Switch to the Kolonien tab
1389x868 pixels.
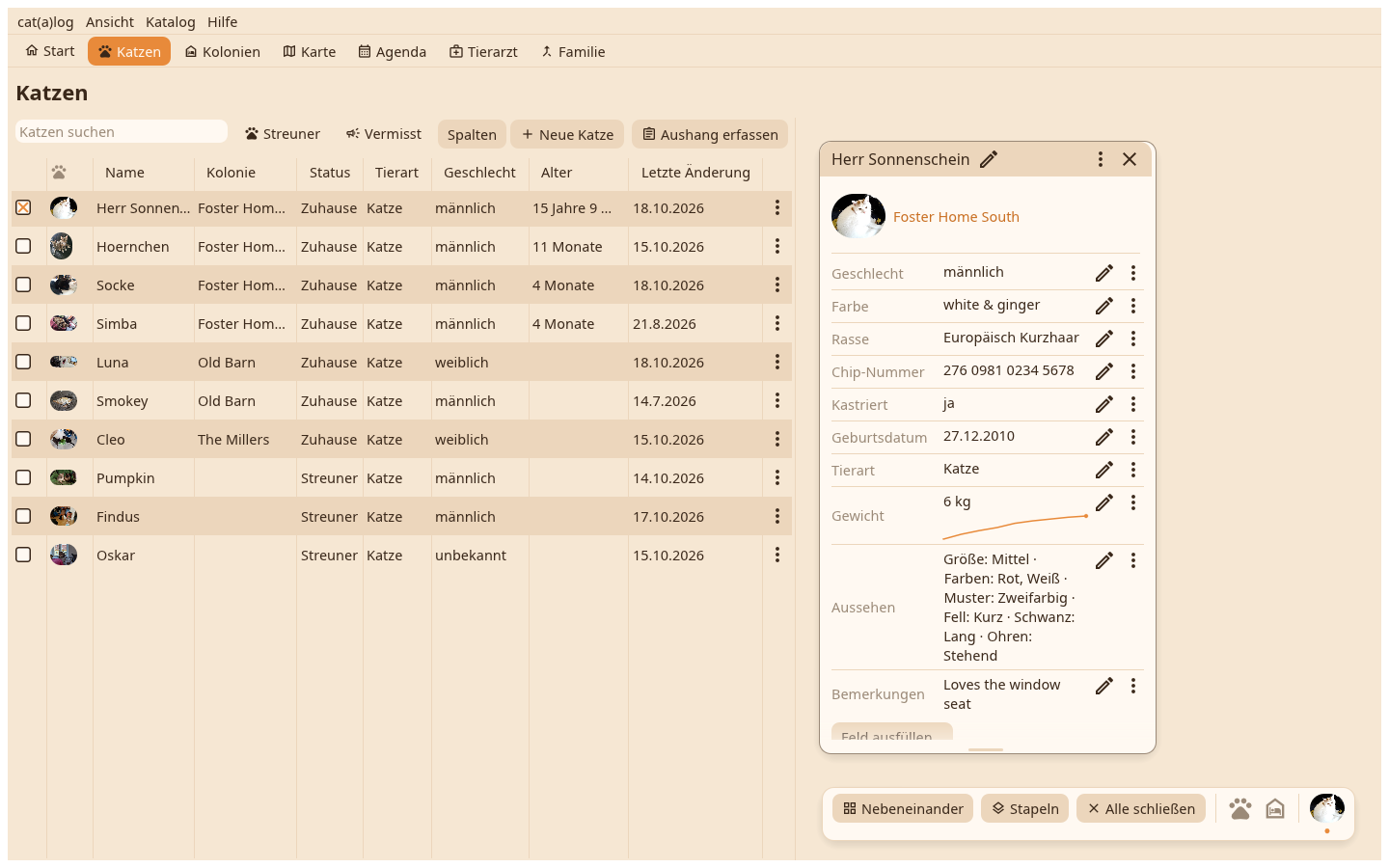pos(223,52)
